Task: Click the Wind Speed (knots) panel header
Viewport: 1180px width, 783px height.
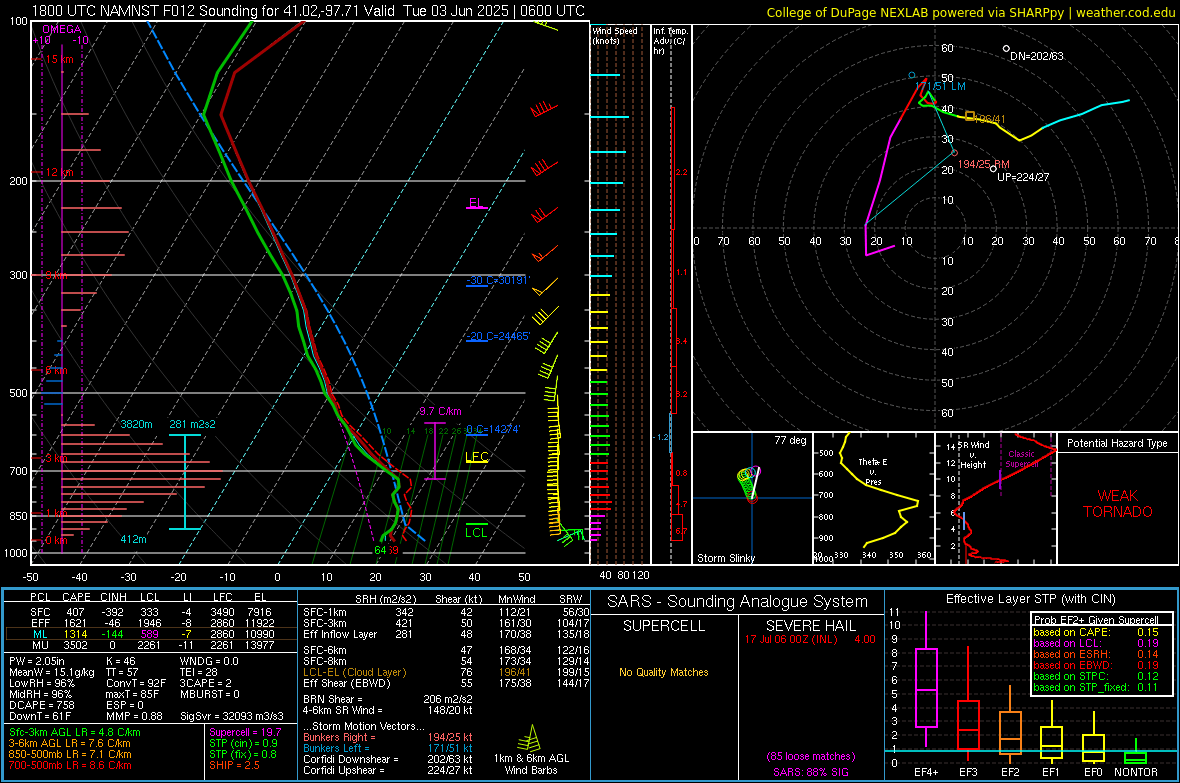Action: coord(615,35)
